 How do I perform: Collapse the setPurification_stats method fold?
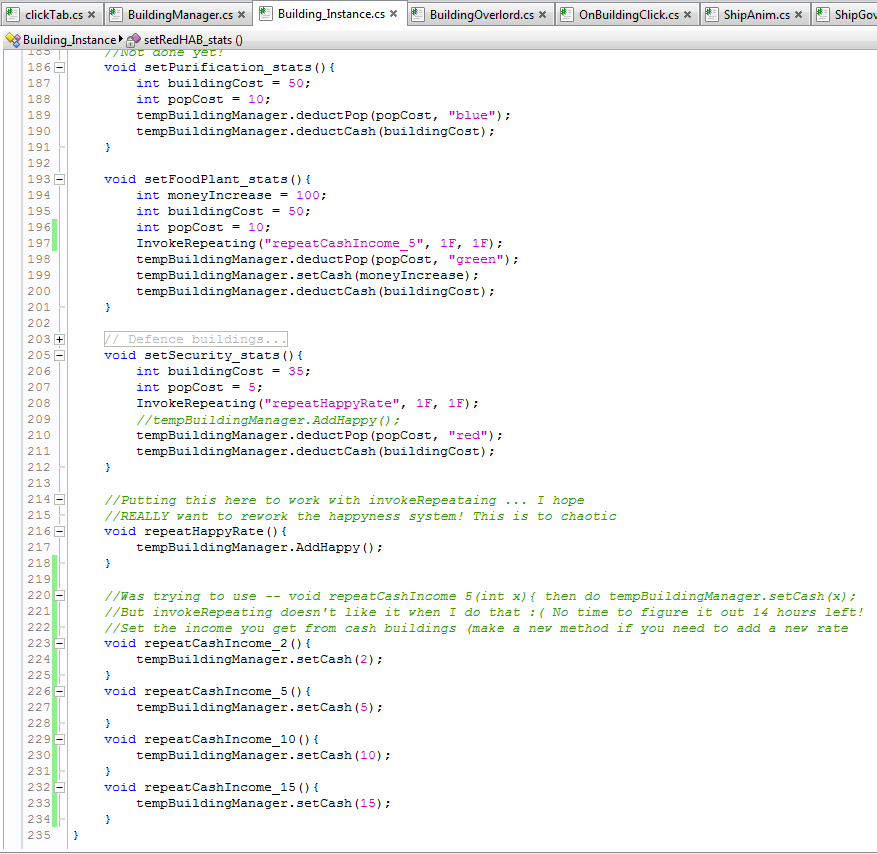pyautogui.click(x=59, y=68)
